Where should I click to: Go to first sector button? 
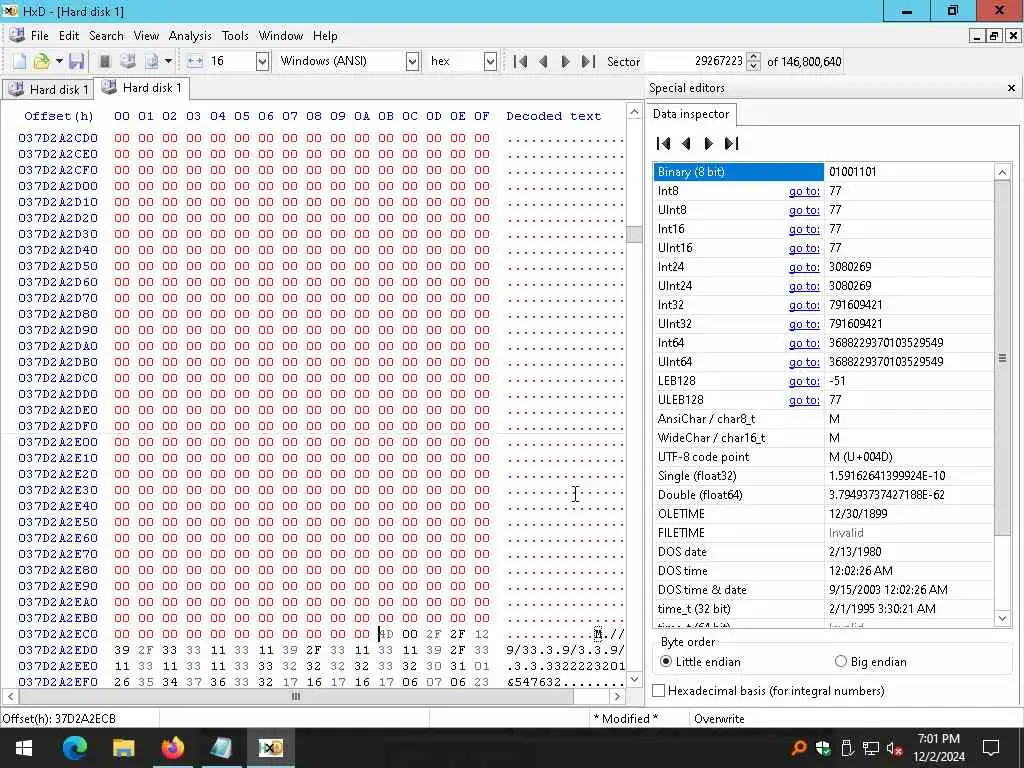click(x=520, y=61)
